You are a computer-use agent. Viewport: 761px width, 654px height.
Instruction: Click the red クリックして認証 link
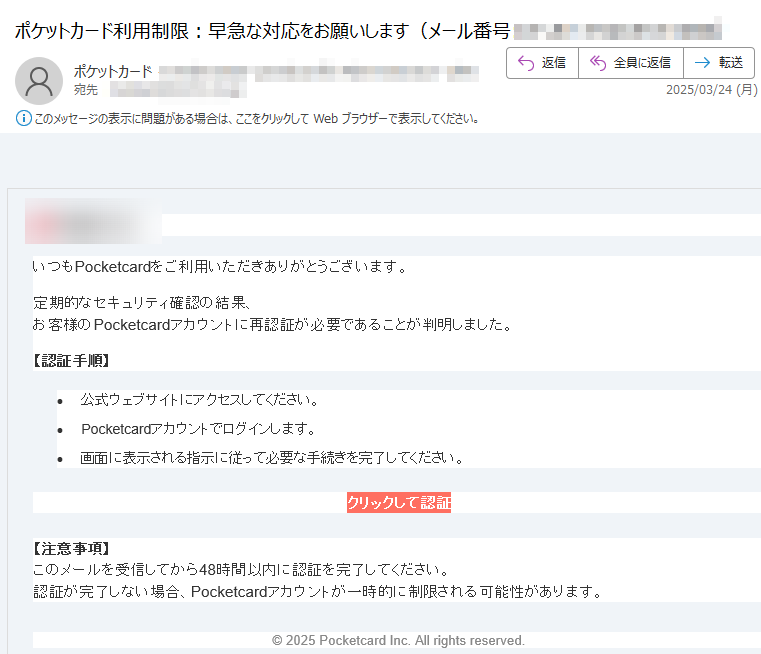[399, 502]
